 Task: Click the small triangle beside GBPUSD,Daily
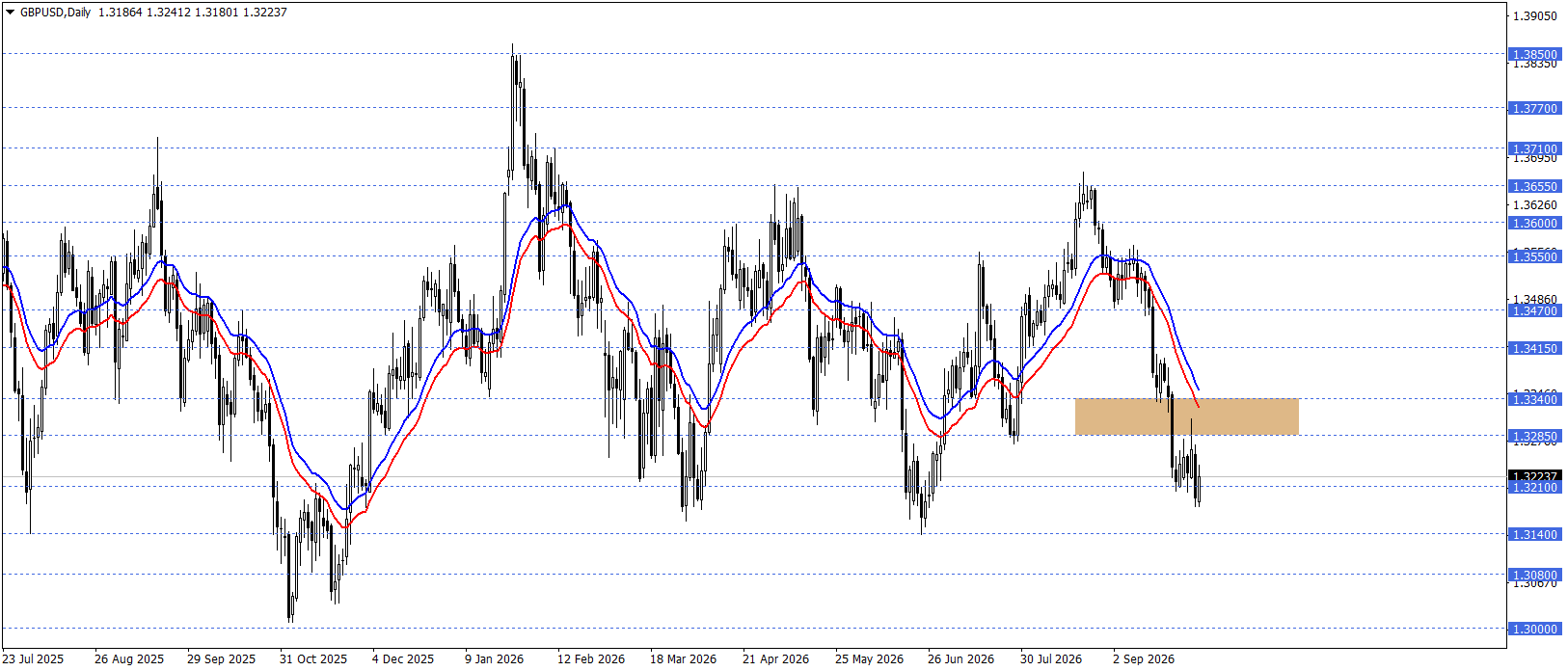click(11, 13)
